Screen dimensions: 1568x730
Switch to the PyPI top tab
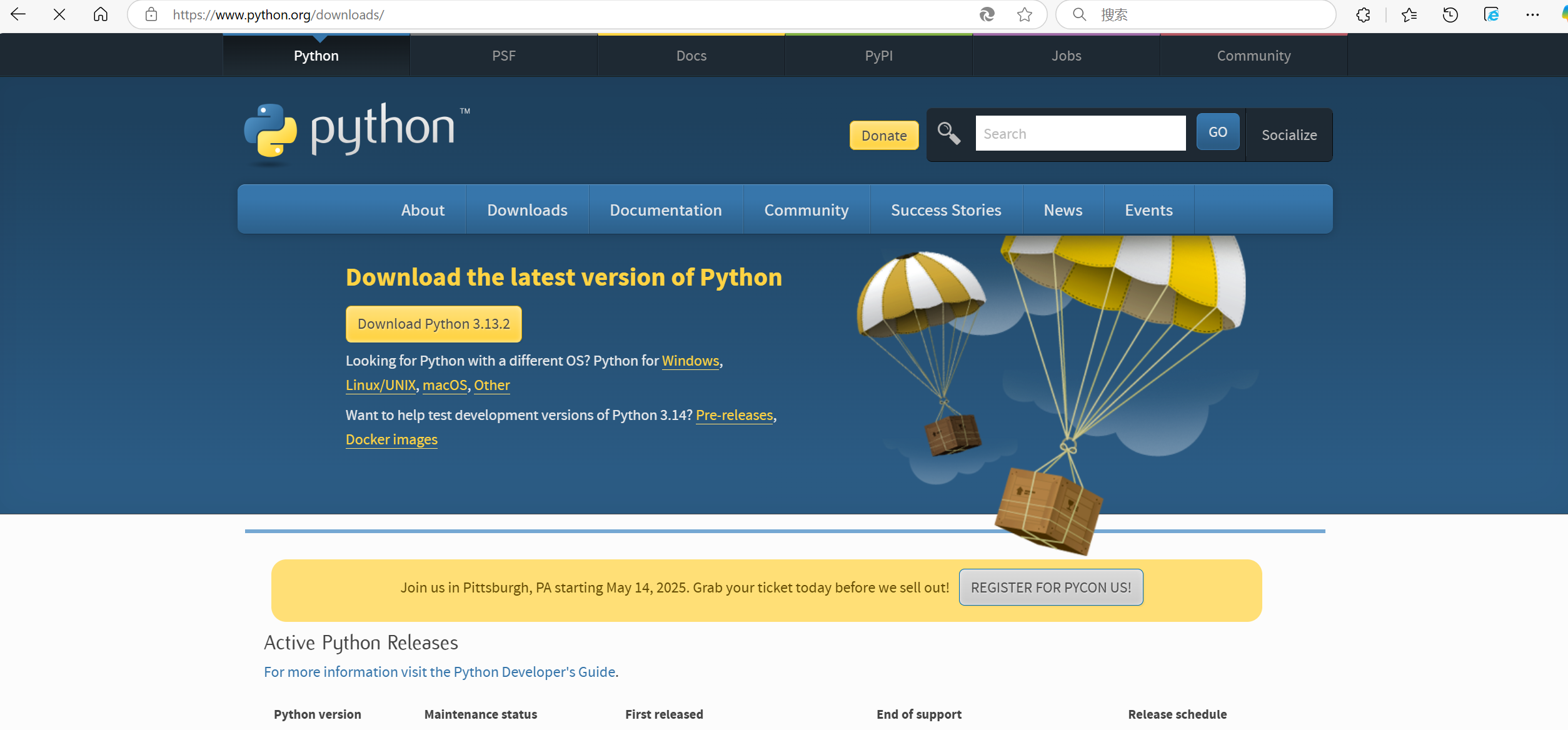[878, 56]
